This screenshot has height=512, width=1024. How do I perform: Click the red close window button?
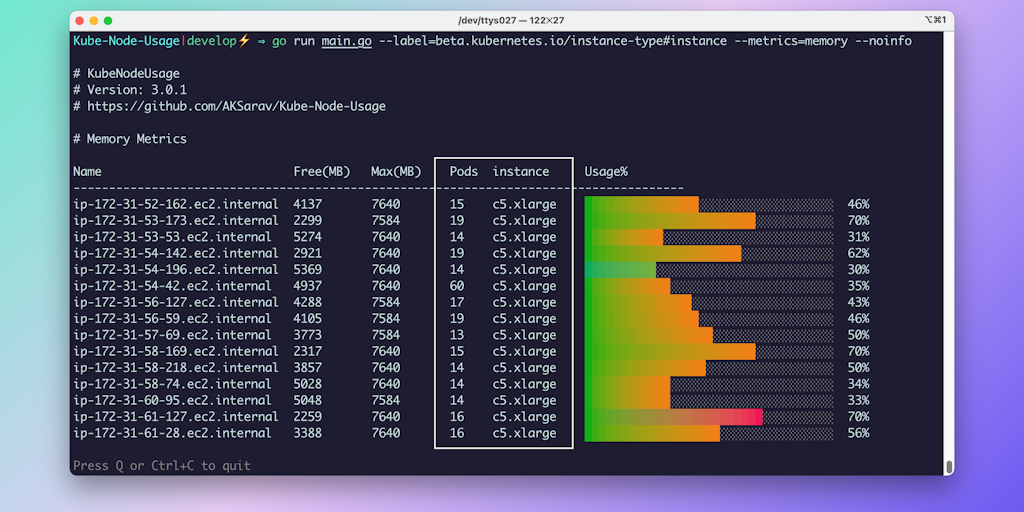coord(79,20)
